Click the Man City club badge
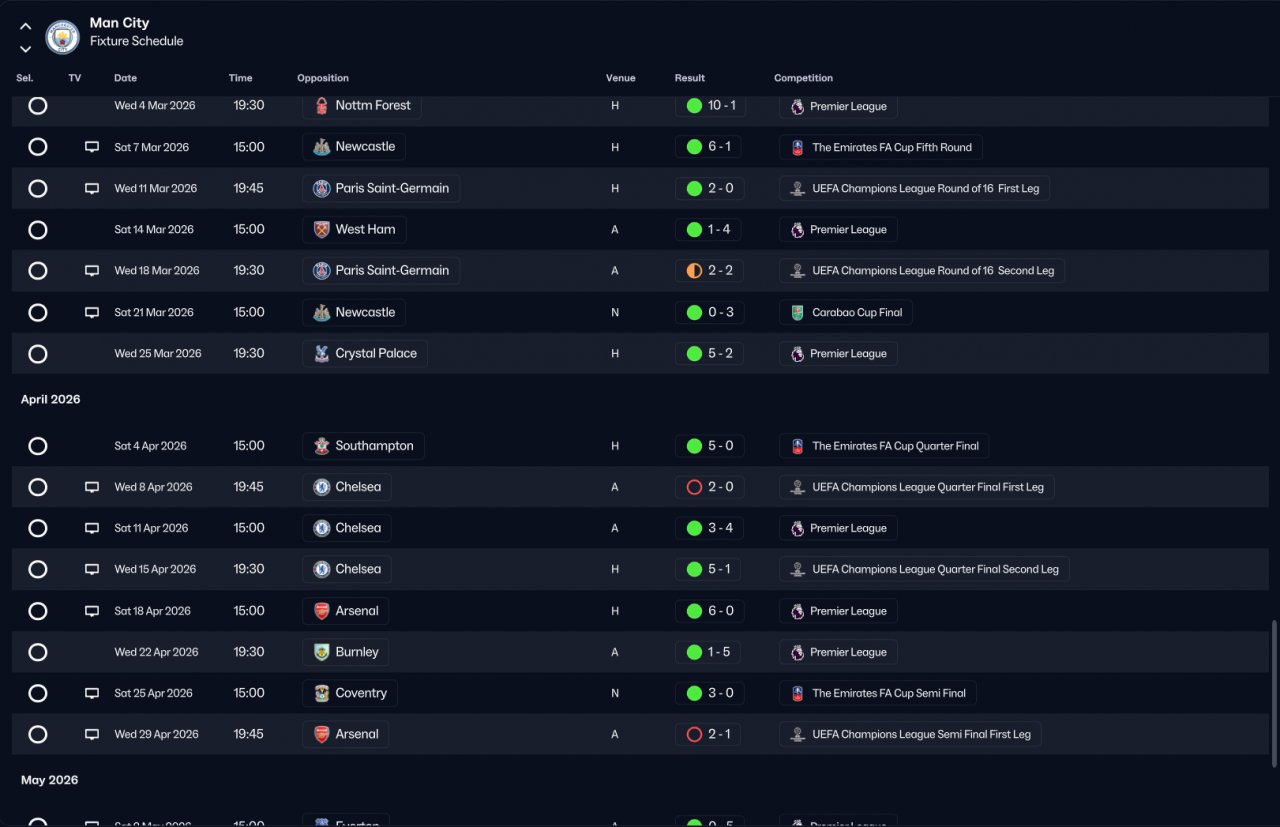1280x827 pixels. (x=62, y=37)
